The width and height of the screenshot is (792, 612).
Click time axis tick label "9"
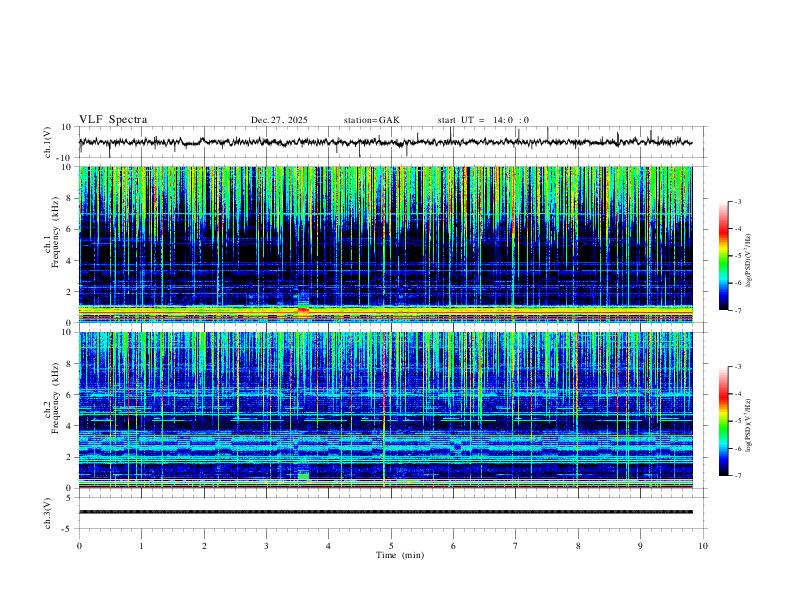pos(640,546)
